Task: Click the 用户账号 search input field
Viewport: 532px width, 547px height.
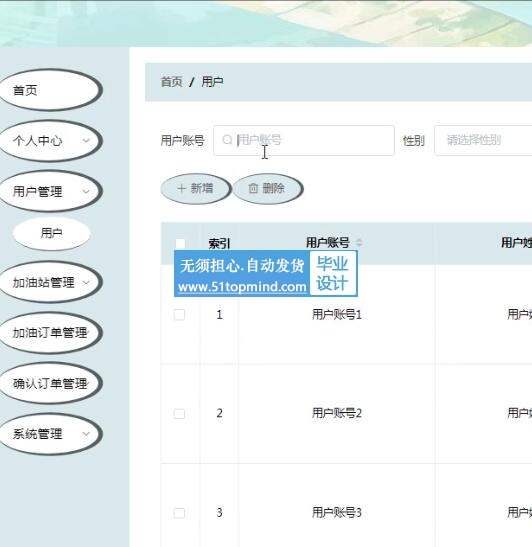Action: point(304,140)
